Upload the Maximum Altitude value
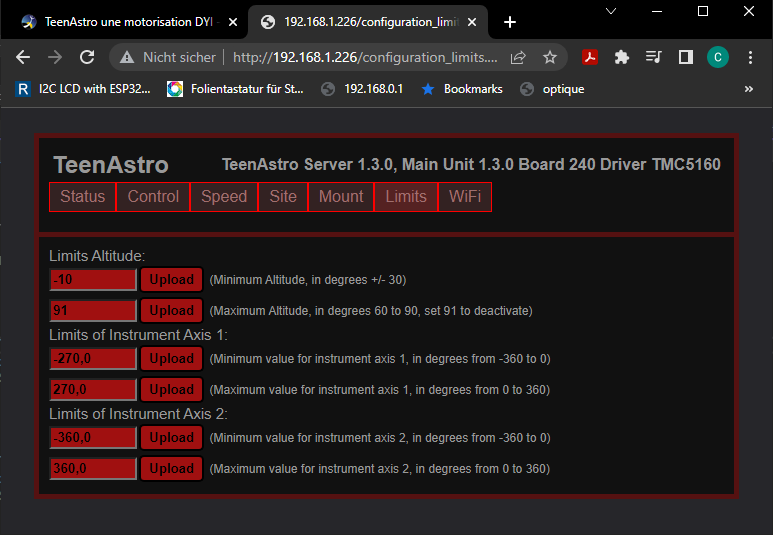The width and height of the screenshot is (773, 535). pyautogui.click(x=172, y=311)
